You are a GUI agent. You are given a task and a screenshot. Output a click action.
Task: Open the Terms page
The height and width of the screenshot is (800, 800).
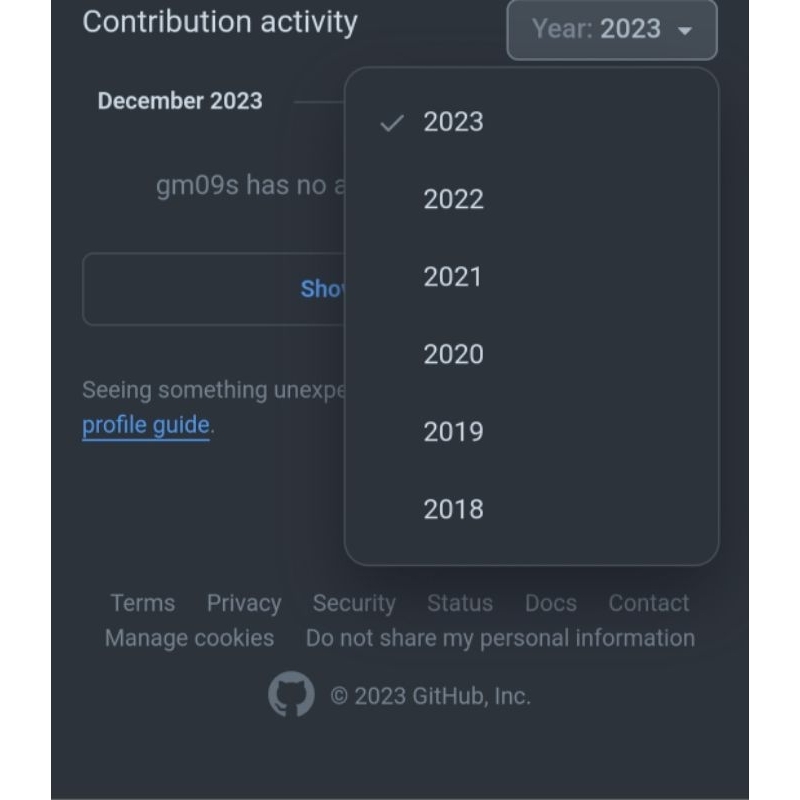[142, 603]
